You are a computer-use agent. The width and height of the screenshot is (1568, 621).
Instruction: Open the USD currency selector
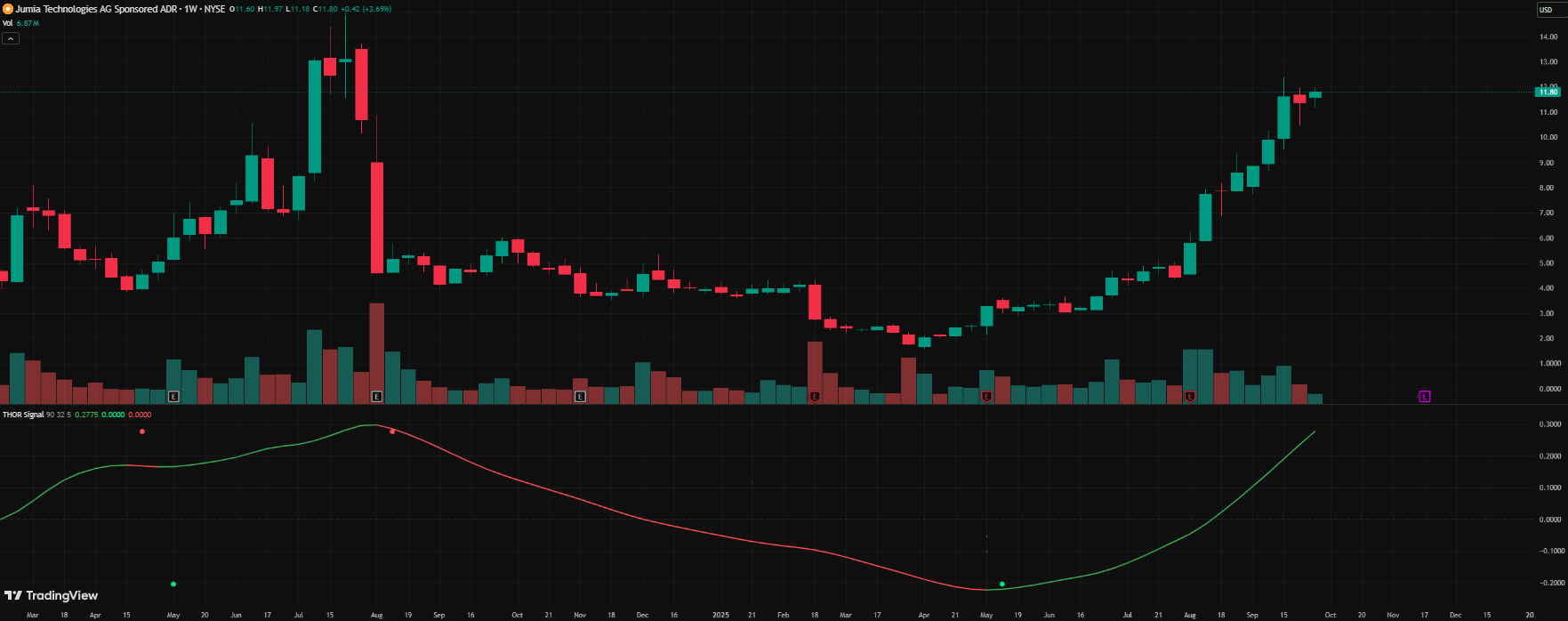(1546, 10)
